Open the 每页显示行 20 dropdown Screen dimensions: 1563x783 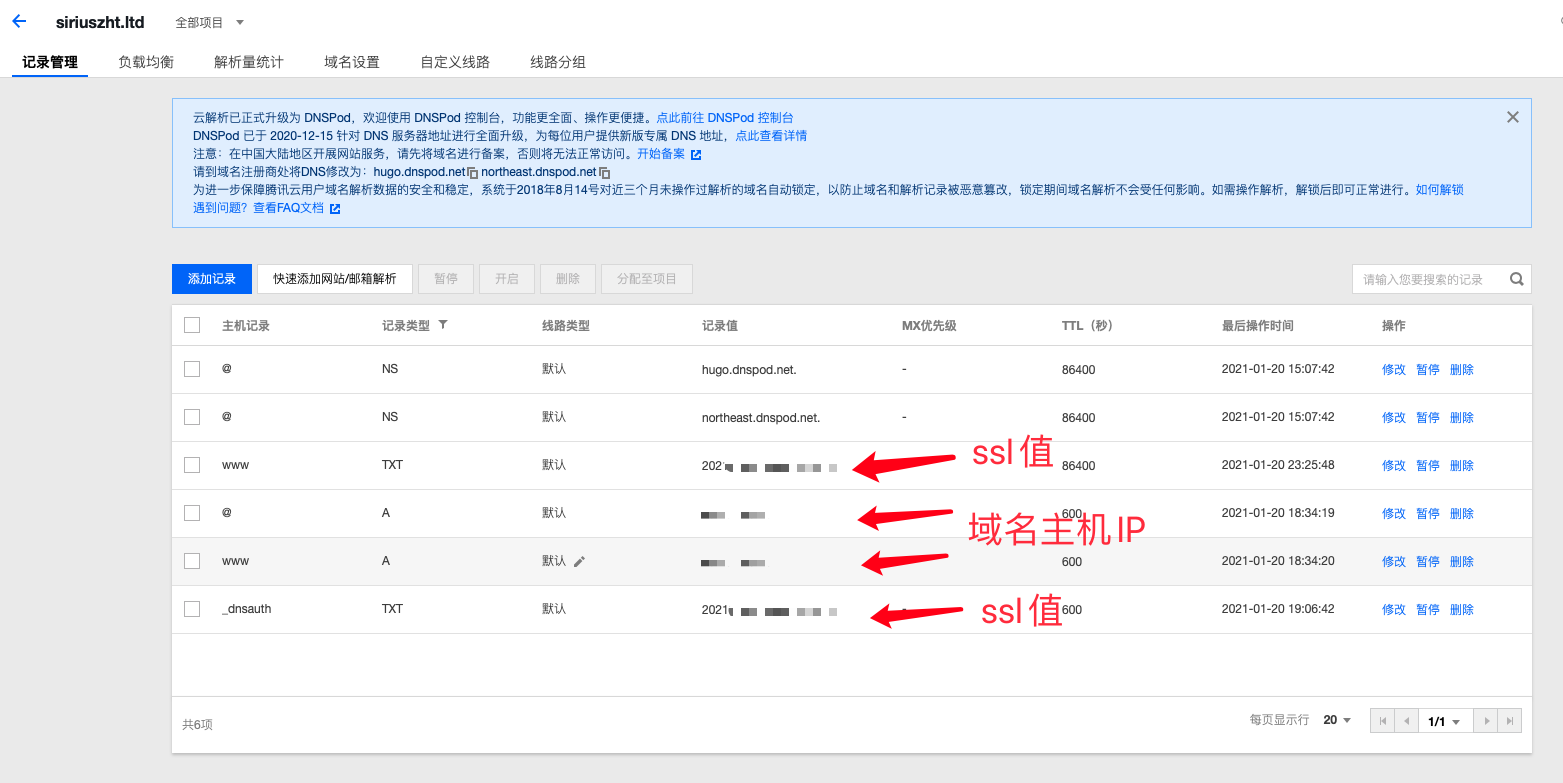[x=1337, y=720]
